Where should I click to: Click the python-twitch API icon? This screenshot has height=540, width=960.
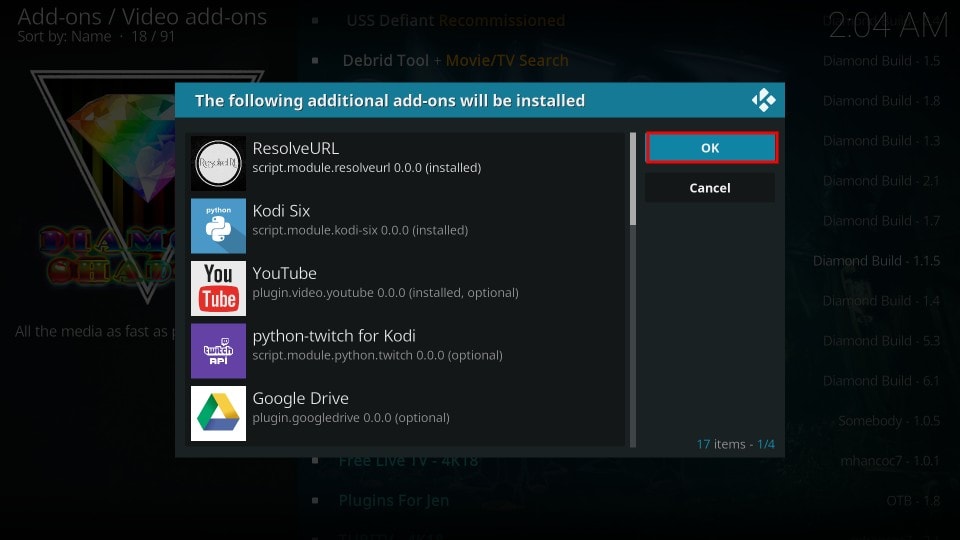(218, 351)
